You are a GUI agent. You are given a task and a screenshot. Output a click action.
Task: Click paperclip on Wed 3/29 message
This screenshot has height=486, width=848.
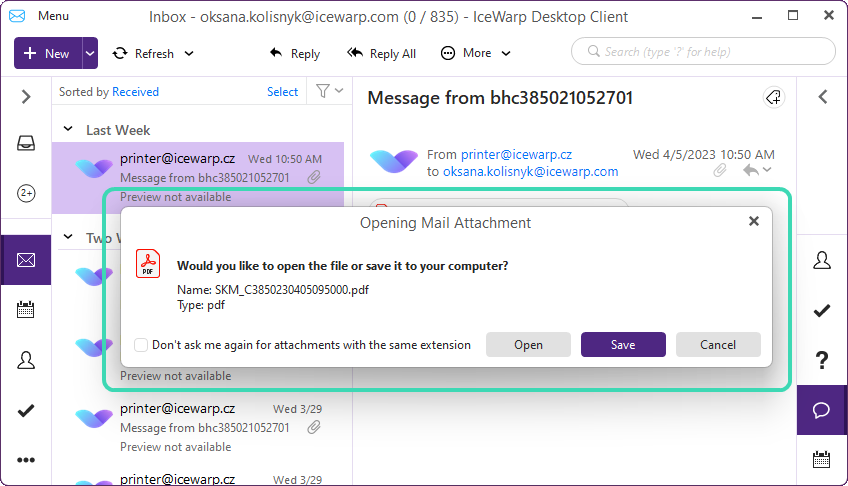coord(314,427)
